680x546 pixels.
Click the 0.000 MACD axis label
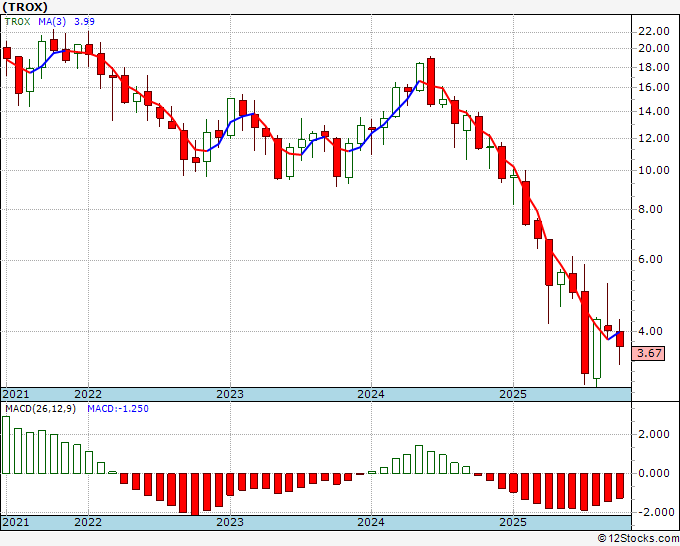point(654,473)
